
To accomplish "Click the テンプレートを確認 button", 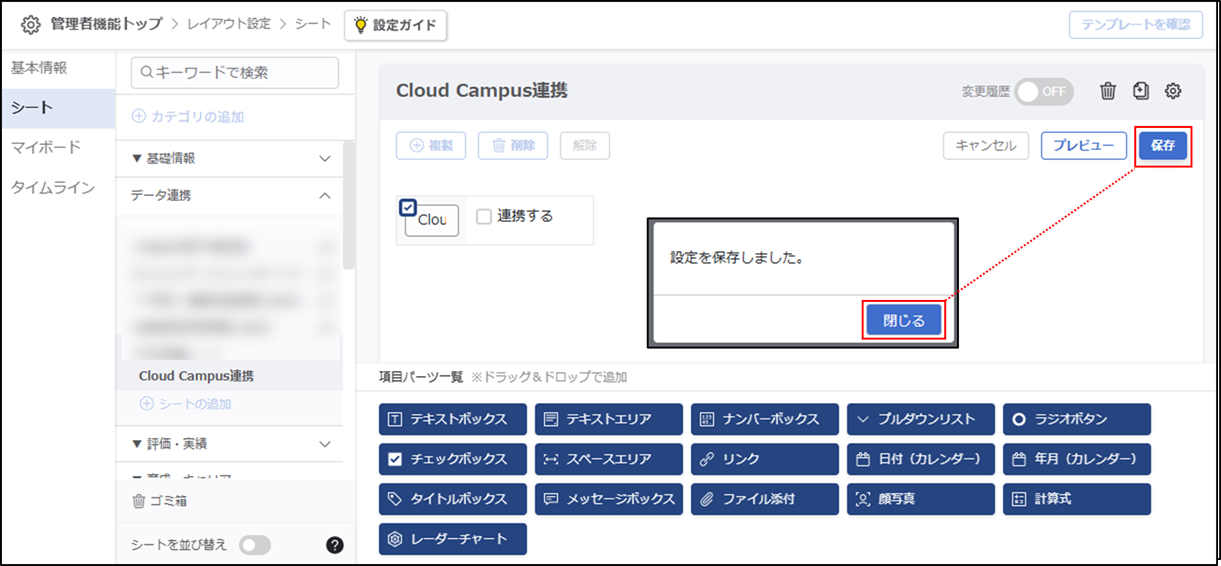I will click(x=1135, y=25).
